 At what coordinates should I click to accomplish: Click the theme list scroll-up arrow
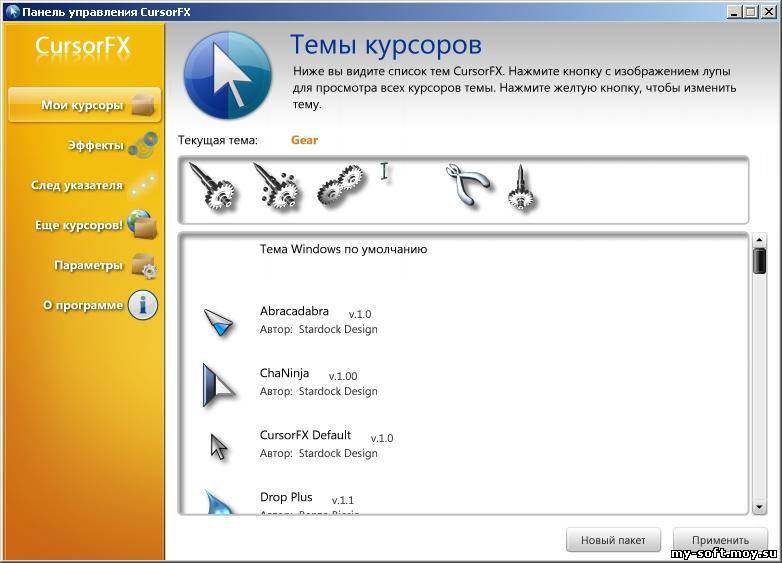tap(759, 240)
